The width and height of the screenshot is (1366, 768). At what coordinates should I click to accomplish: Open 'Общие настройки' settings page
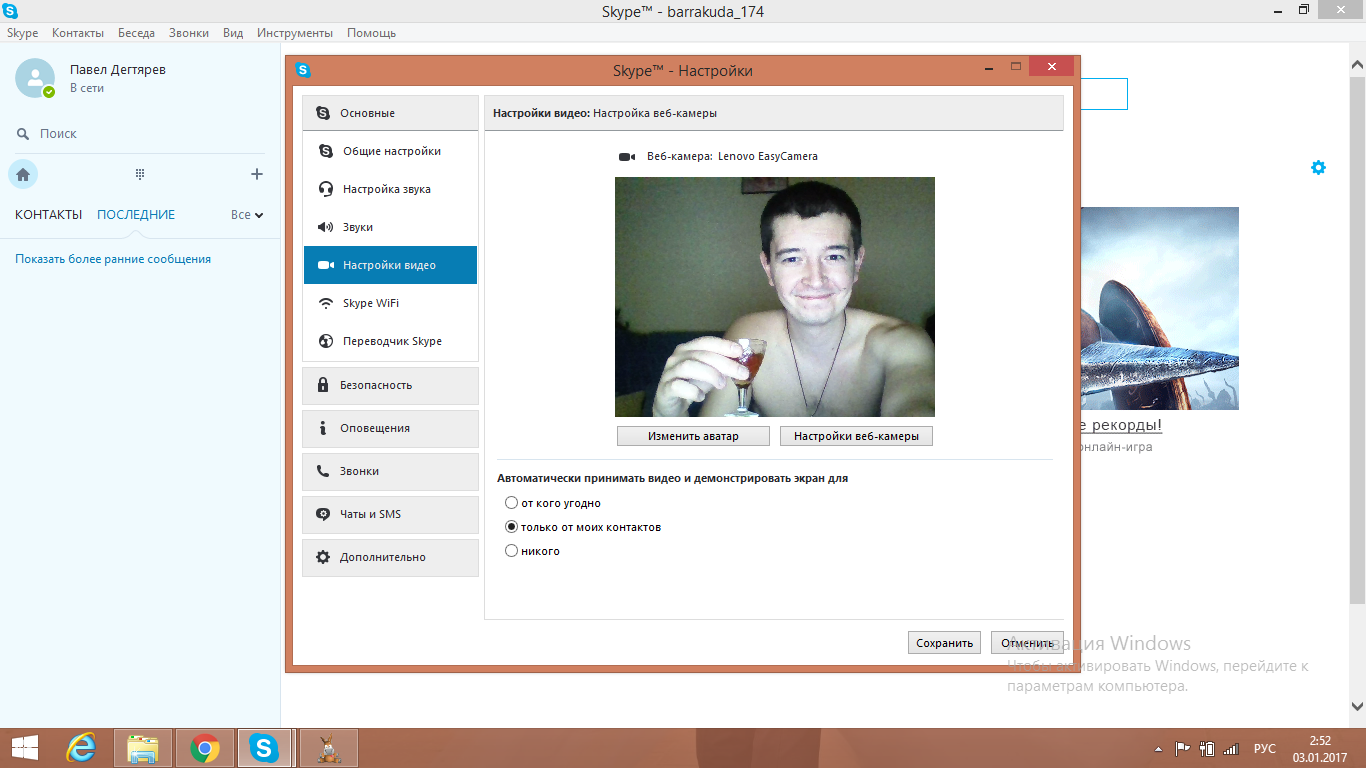click(391, 151)
